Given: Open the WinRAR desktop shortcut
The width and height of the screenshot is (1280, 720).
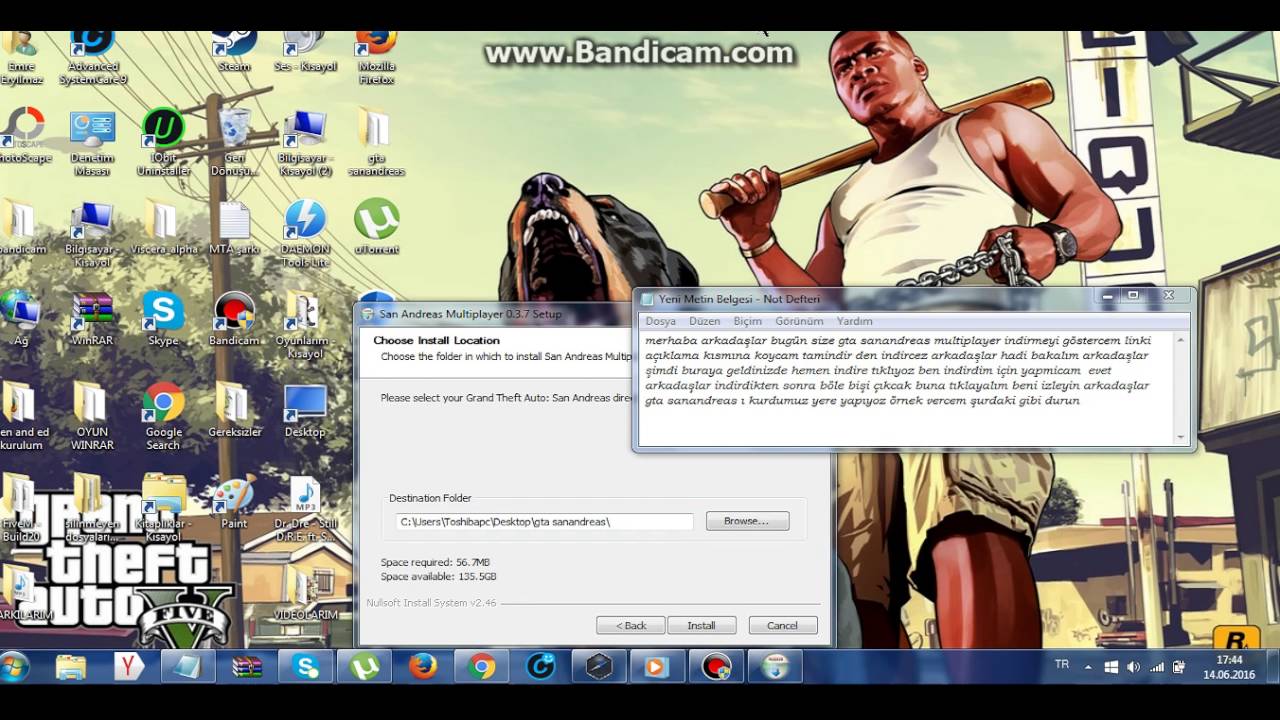Looking at the screenshot, I should pos(93,318).
